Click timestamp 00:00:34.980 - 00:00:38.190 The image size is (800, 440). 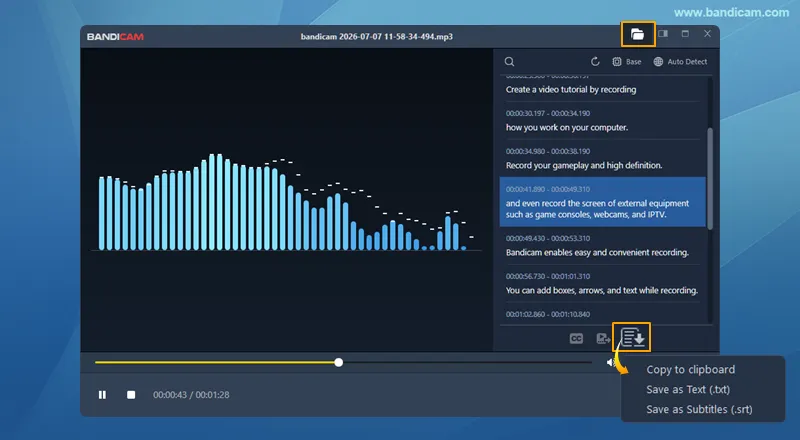[x=548, y=151]
